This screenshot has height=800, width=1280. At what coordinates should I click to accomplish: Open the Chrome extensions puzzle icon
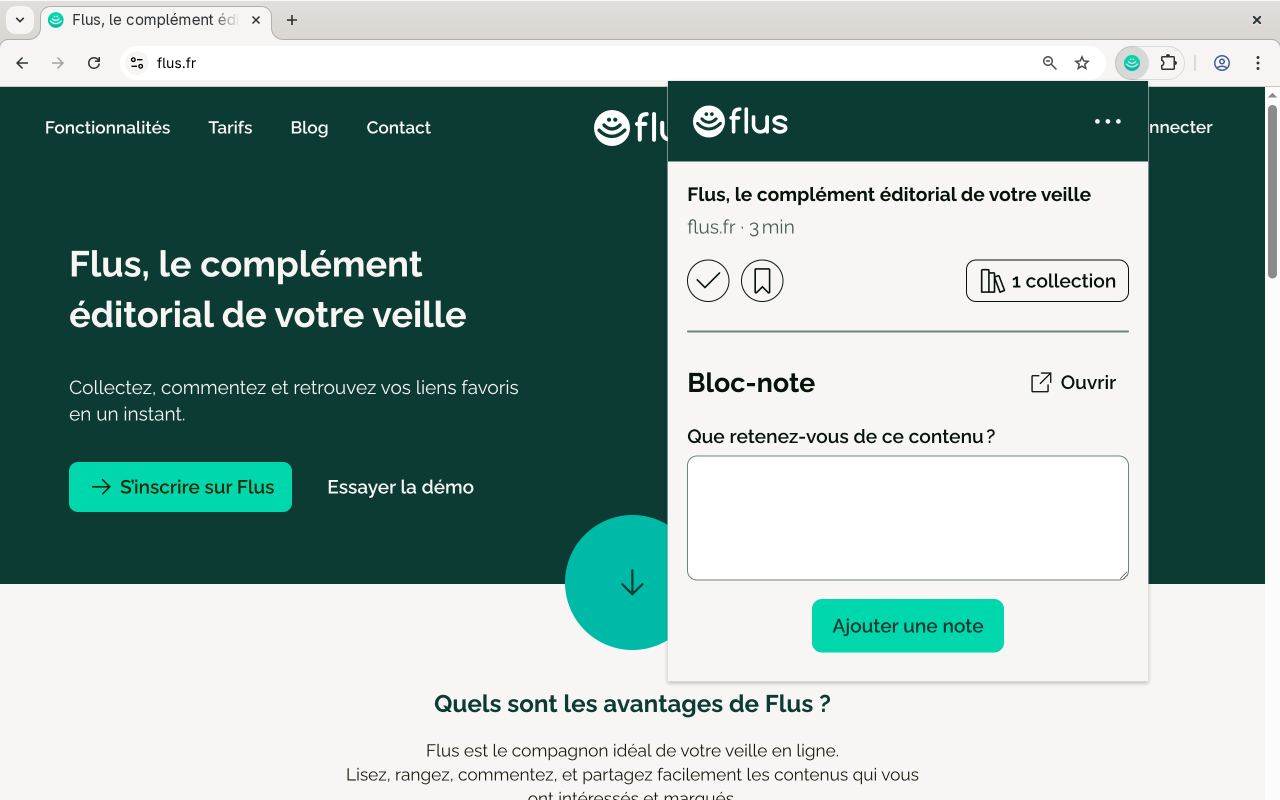pos(1168,63)
